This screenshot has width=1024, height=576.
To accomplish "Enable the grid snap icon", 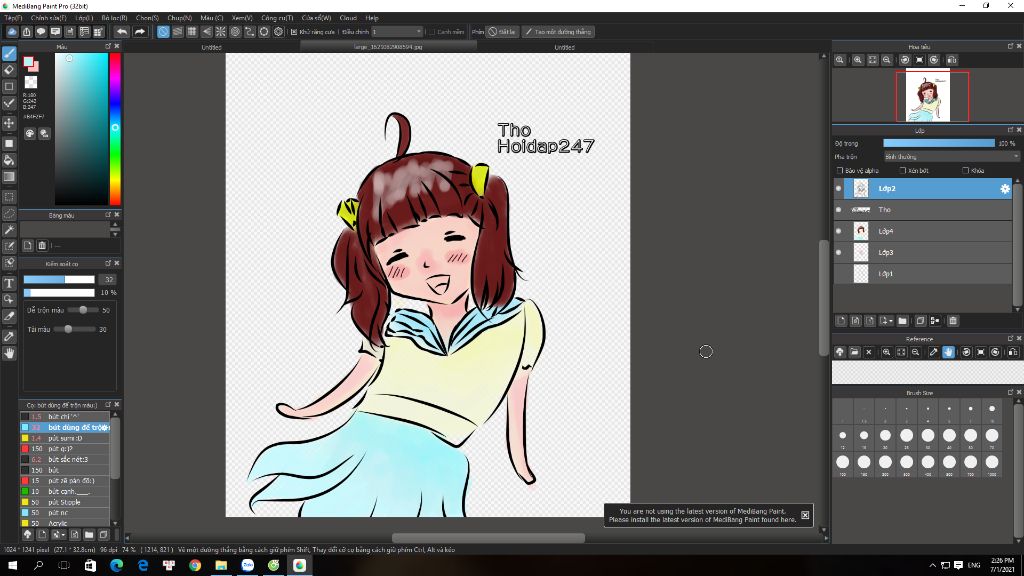I will click(192, 31).
